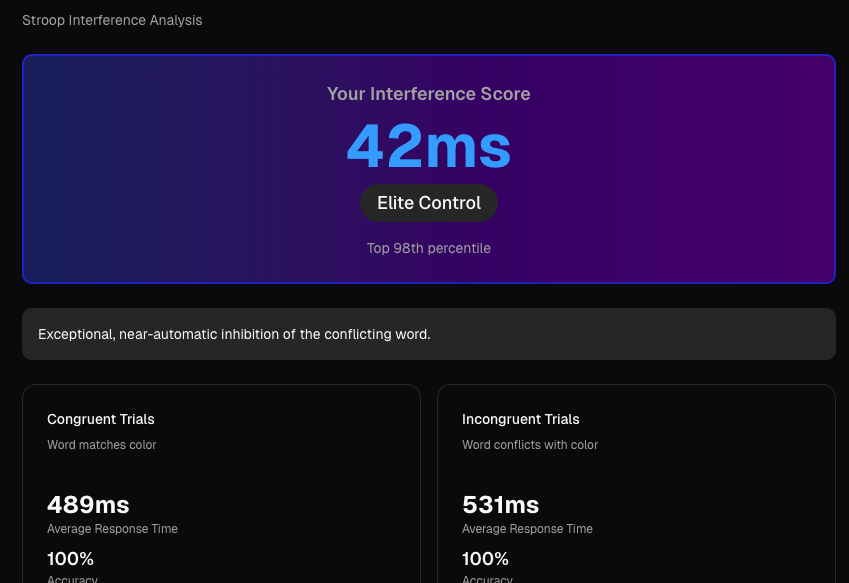
Task: Click the Word matches color subtitle
Action: click(x=102, y=445)
